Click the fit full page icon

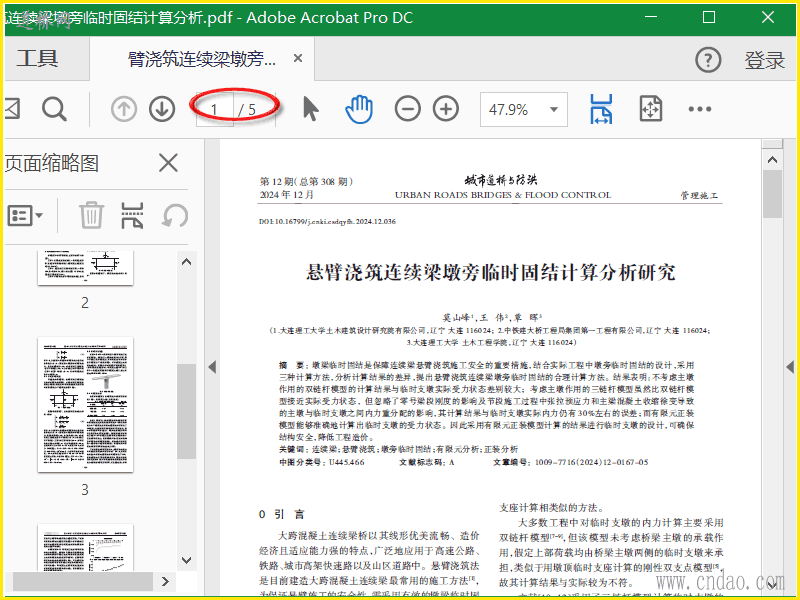point(651,109)
